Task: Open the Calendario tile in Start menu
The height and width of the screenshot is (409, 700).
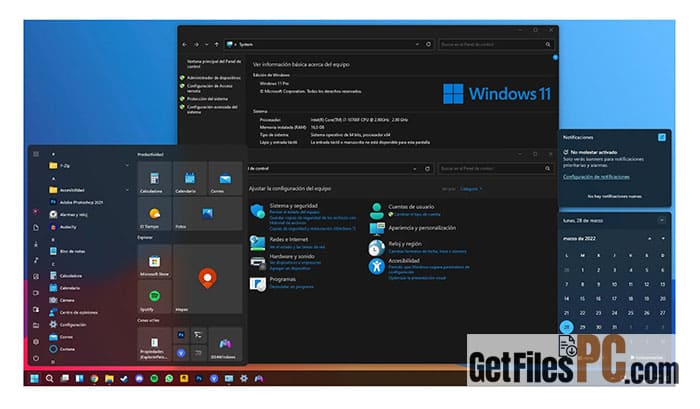Action: tap(190, 179)
